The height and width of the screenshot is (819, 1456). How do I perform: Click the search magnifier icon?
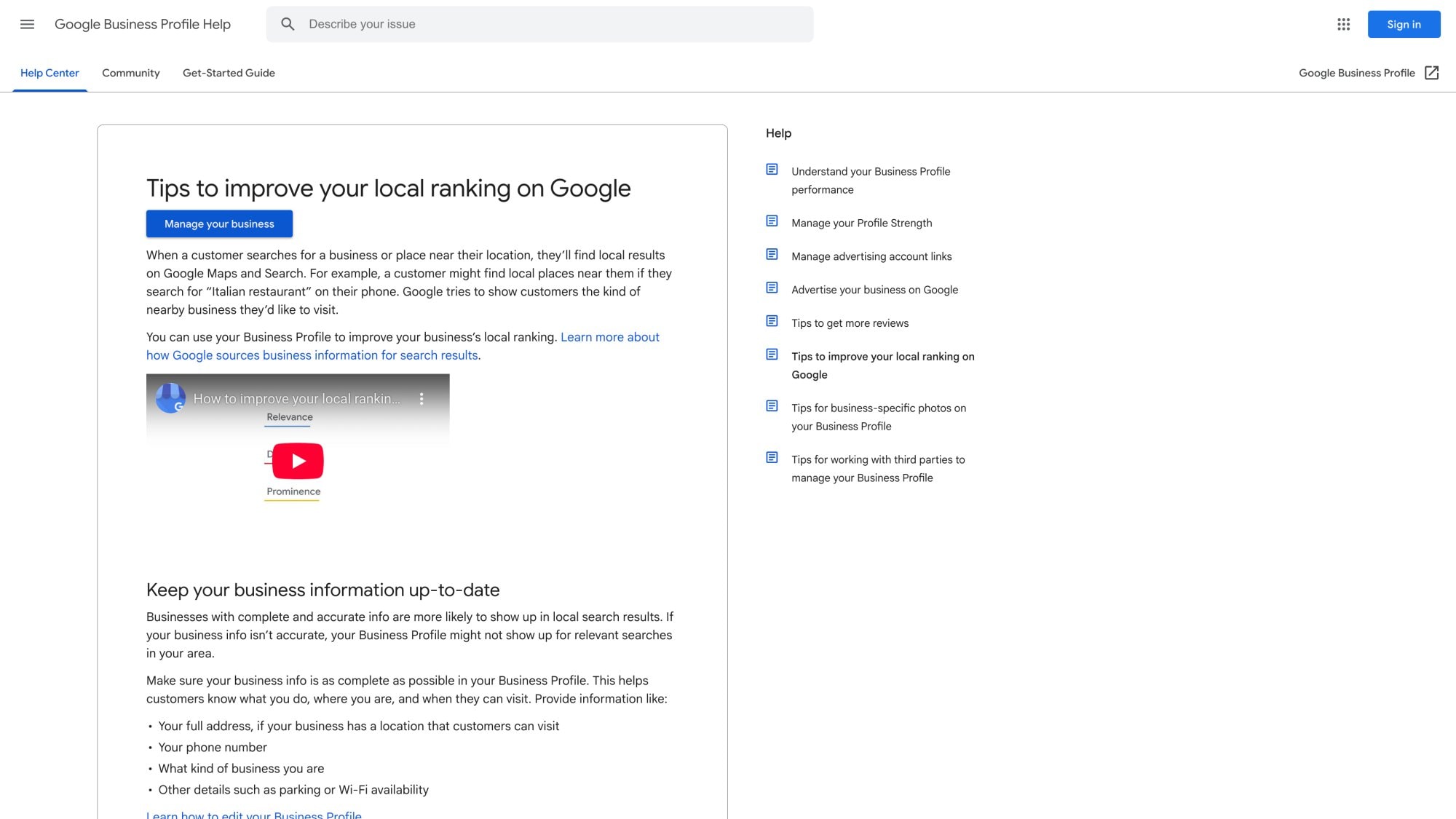(288, 24)
